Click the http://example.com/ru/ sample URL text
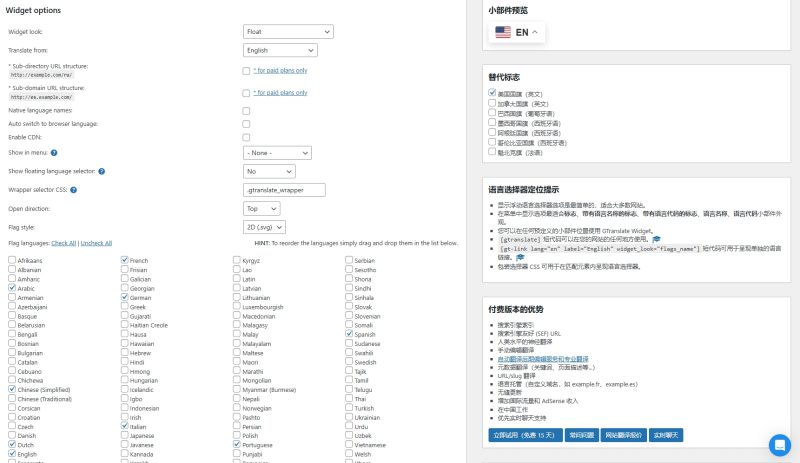 tap(41, 75)
